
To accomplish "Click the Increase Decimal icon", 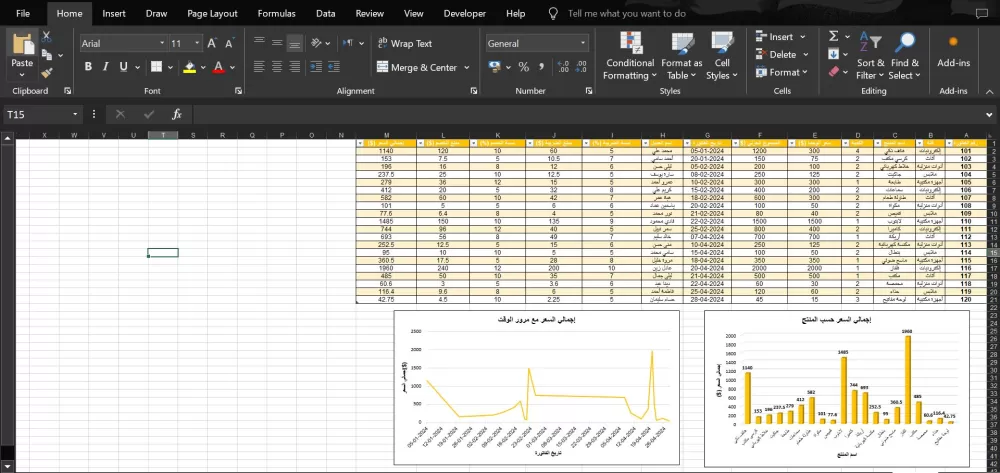I will coord(562,67).
